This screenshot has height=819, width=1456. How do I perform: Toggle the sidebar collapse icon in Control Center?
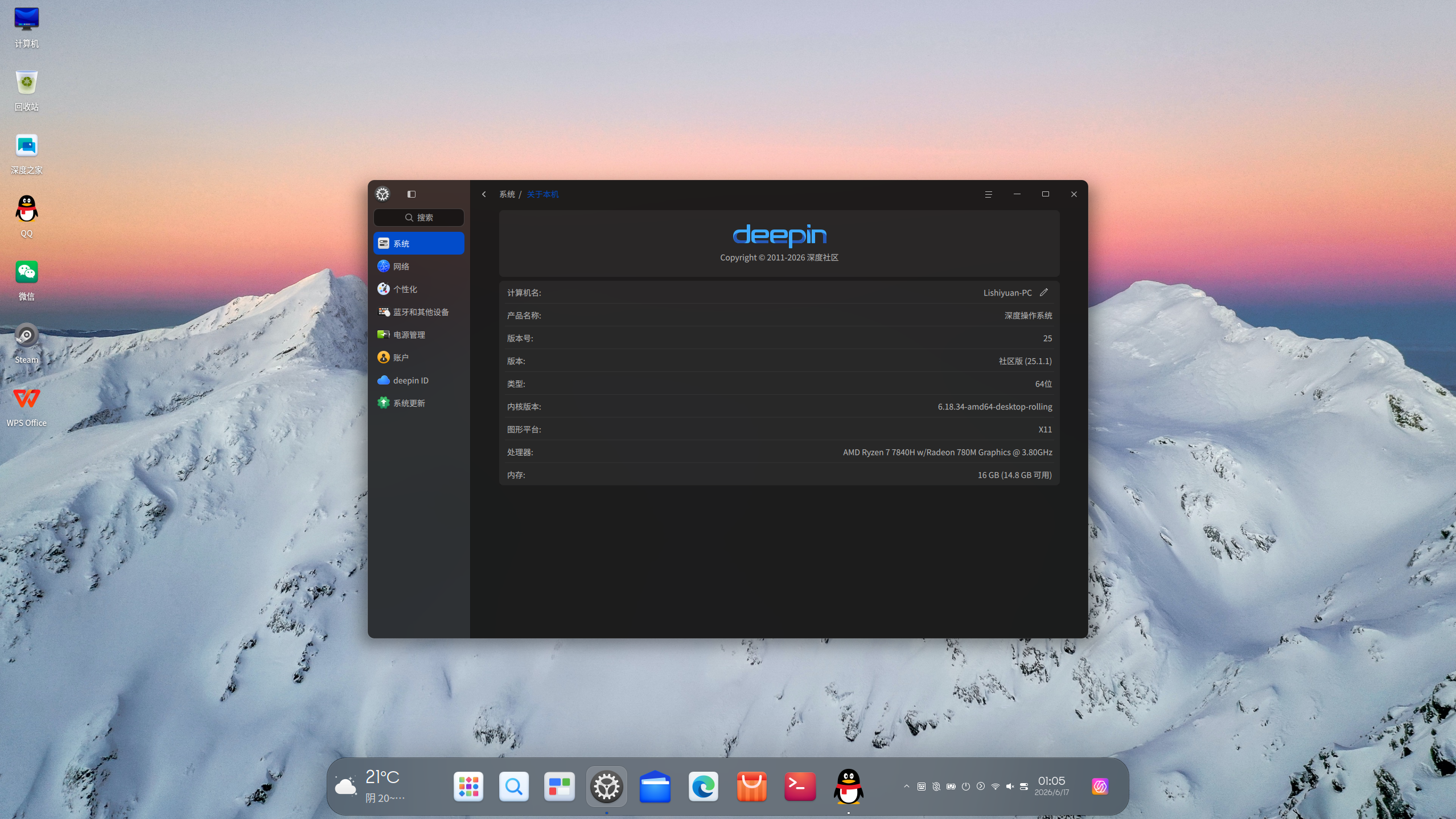412,194
